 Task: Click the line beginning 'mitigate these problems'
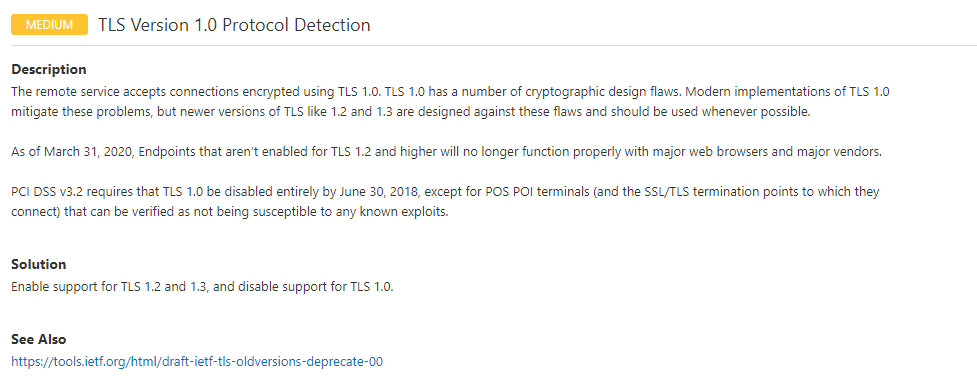click(411, 113)
